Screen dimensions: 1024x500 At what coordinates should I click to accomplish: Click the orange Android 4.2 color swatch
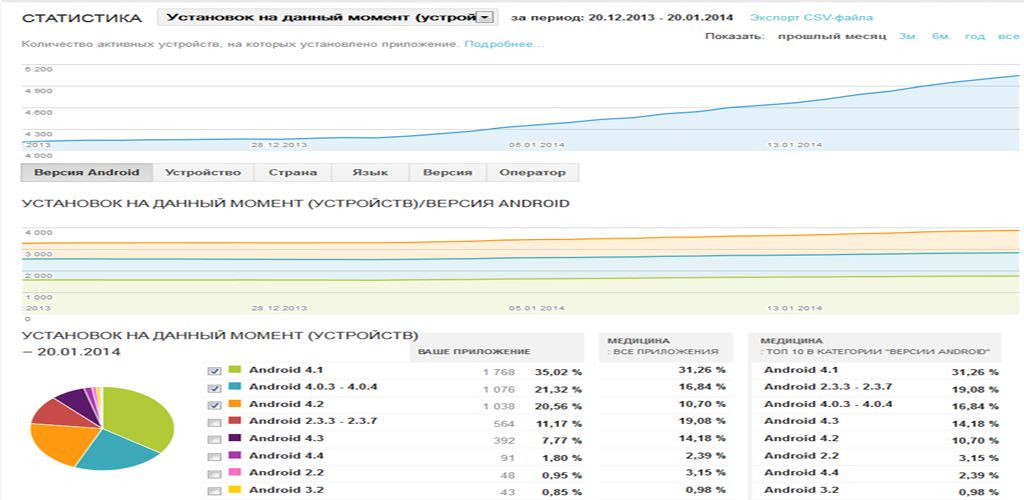click(x=235, y=404)
